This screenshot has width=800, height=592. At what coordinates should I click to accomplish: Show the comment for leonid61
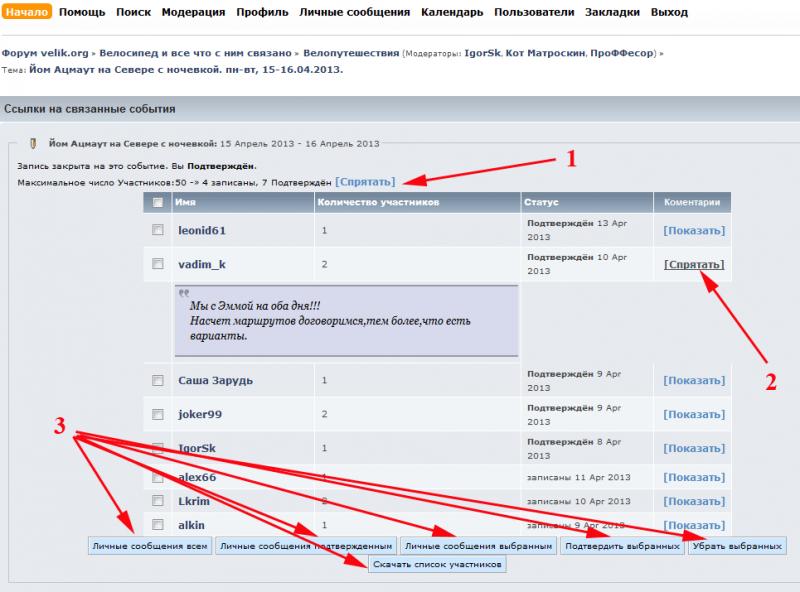pos(693,231)
